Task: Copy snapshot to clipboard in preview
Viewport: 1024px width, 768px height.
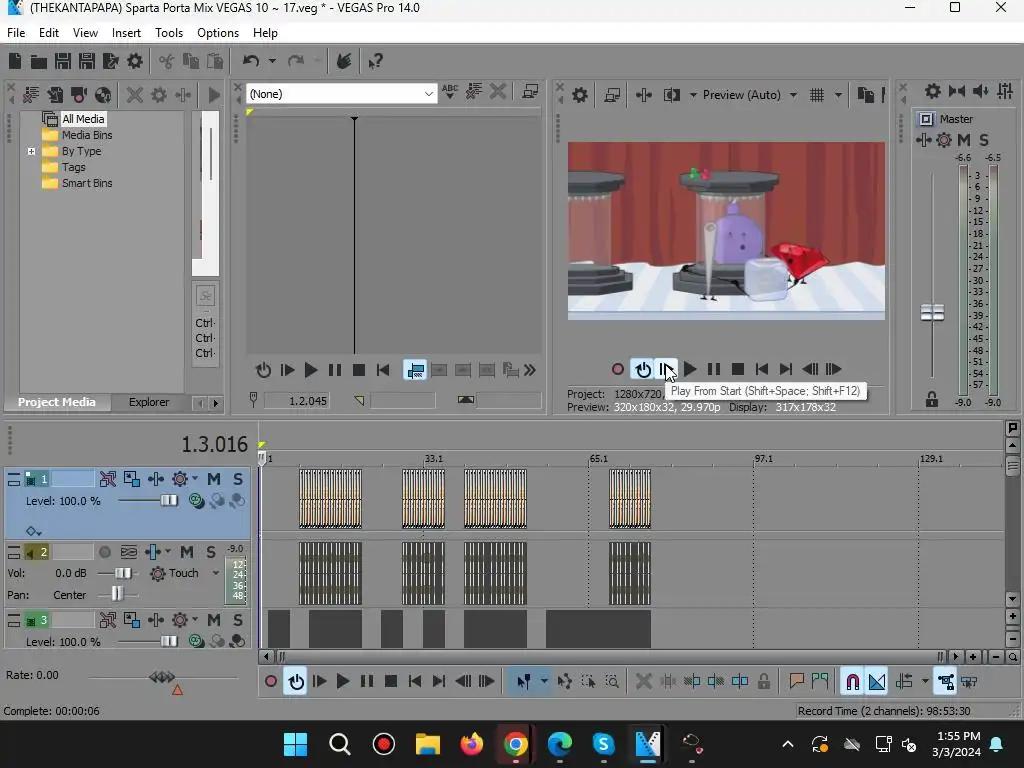Action: tap(865, 95)
